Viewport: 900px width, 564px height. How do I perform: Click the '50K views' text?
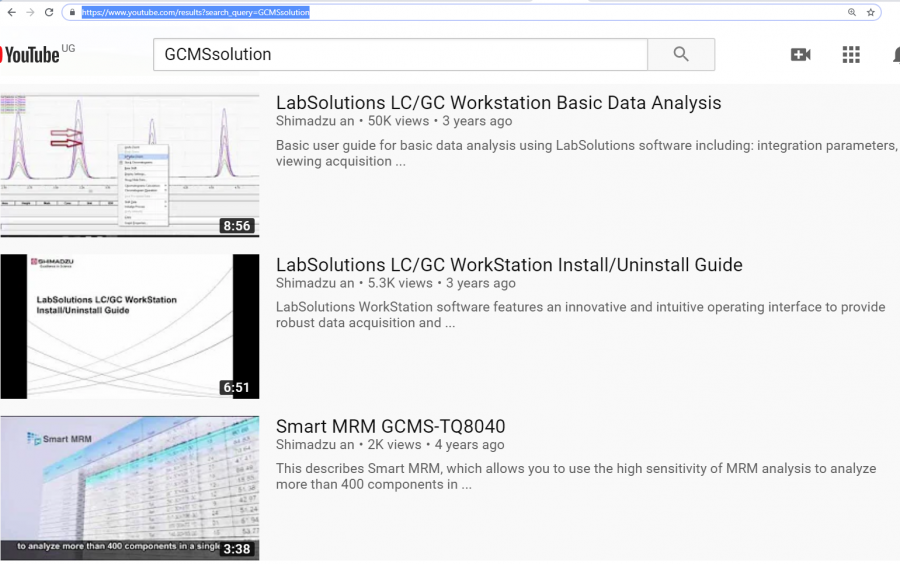click(x=398, y=121)
